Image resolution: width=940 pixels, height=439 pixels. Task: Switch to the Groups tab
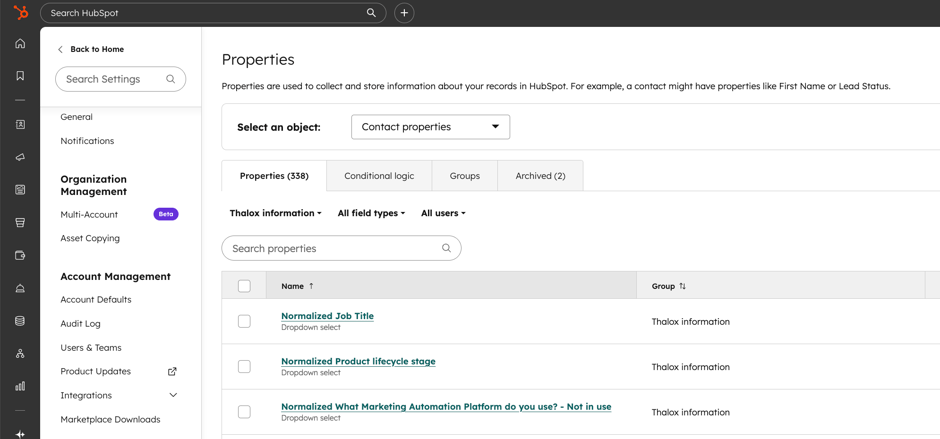click(x=465, y=176)
